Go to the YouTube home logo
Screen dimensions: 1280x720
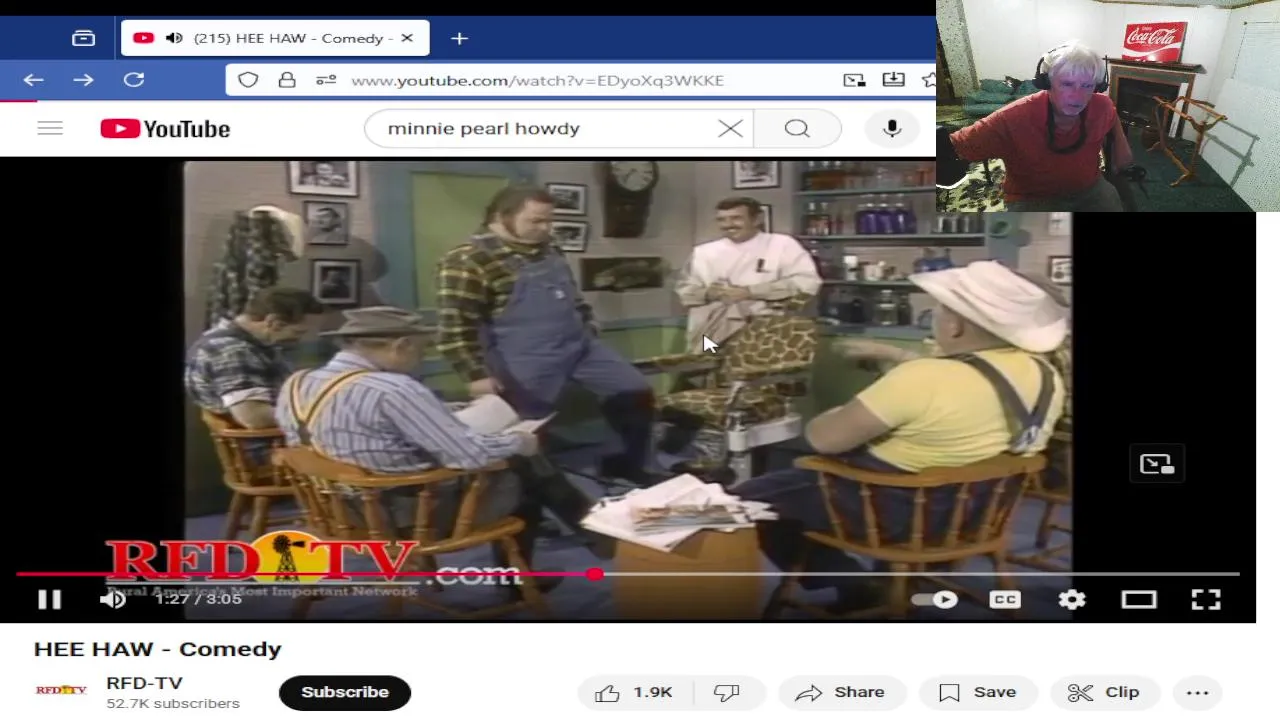click(x=165, y=129)
